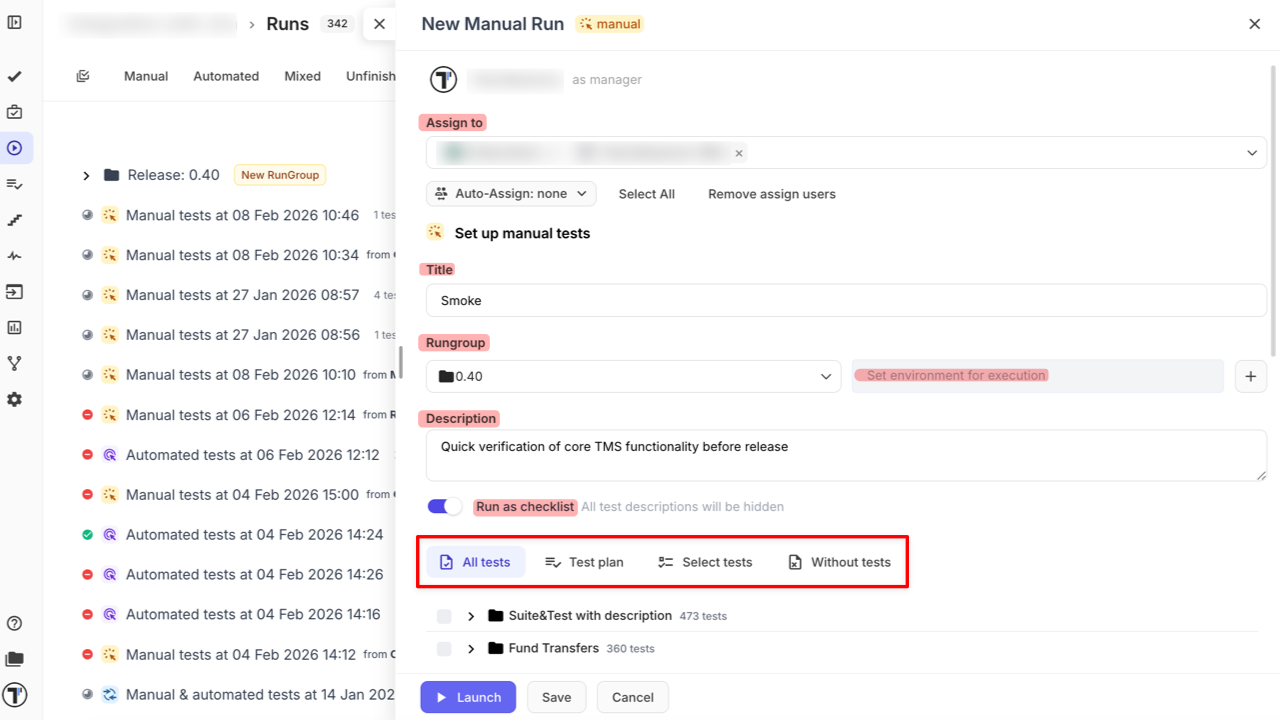The height and width of the screenshot is (720, 1280).
Task: Select the activity pulse icon in sidebar
Action: [15, 255]
